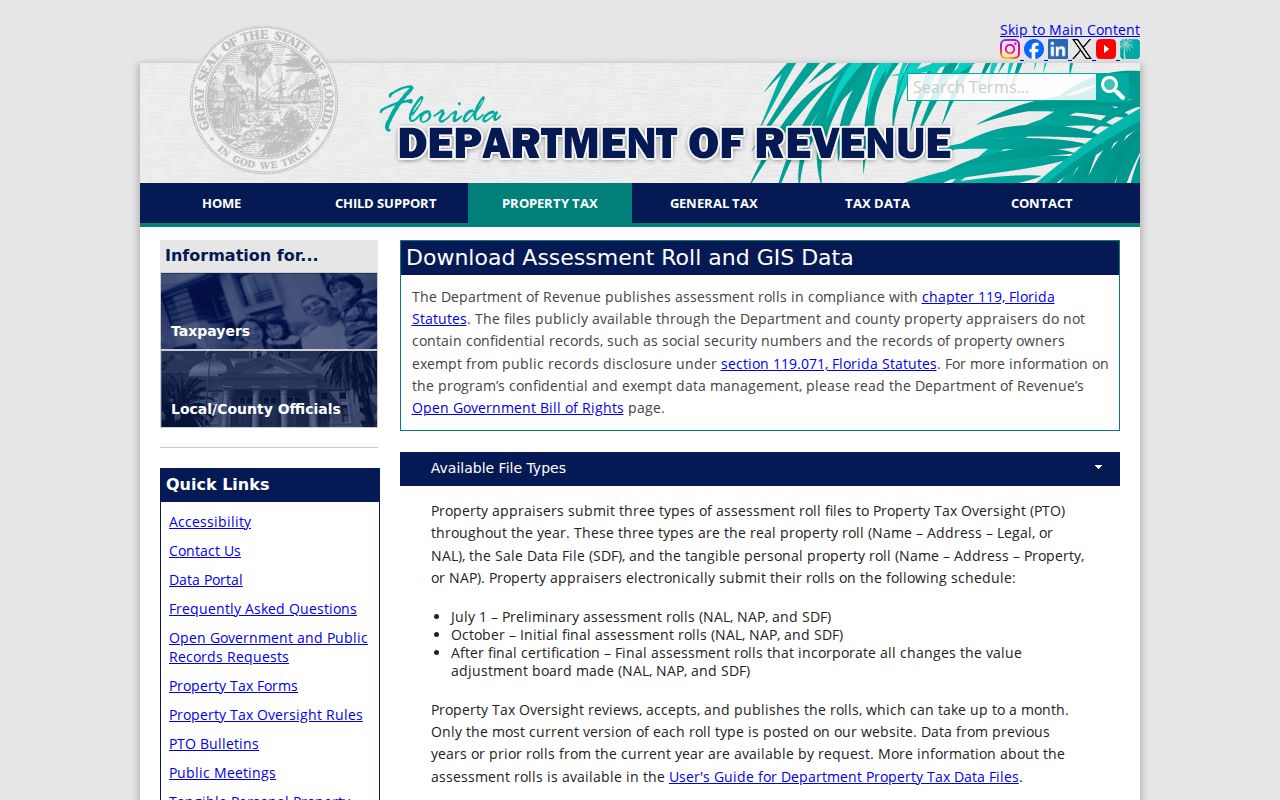Select the PROPERTY TAX navigation tab

pos(550,203)
